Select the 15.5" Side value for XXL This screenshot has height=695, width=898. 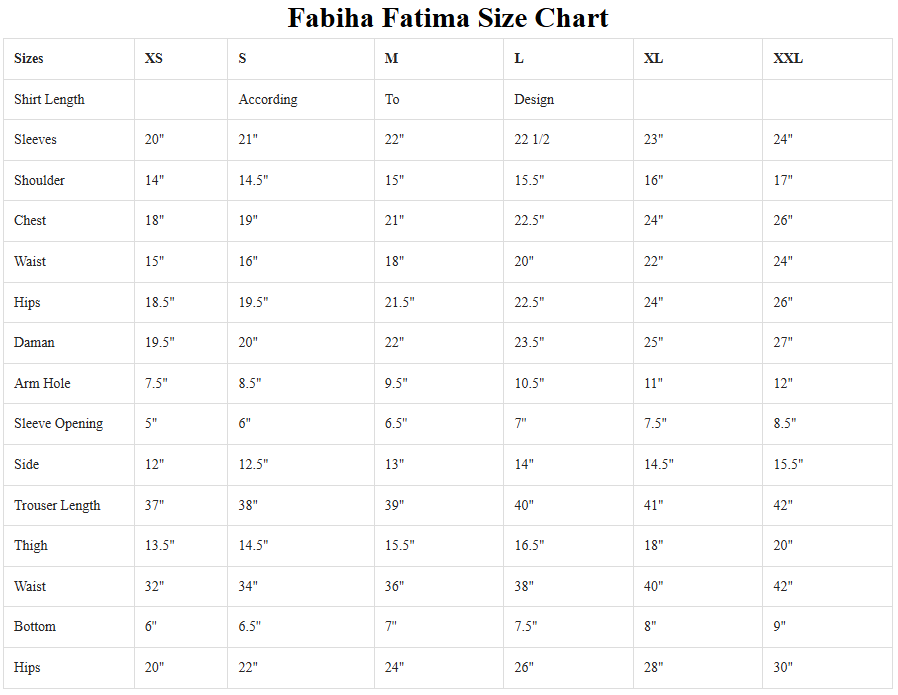788,465
